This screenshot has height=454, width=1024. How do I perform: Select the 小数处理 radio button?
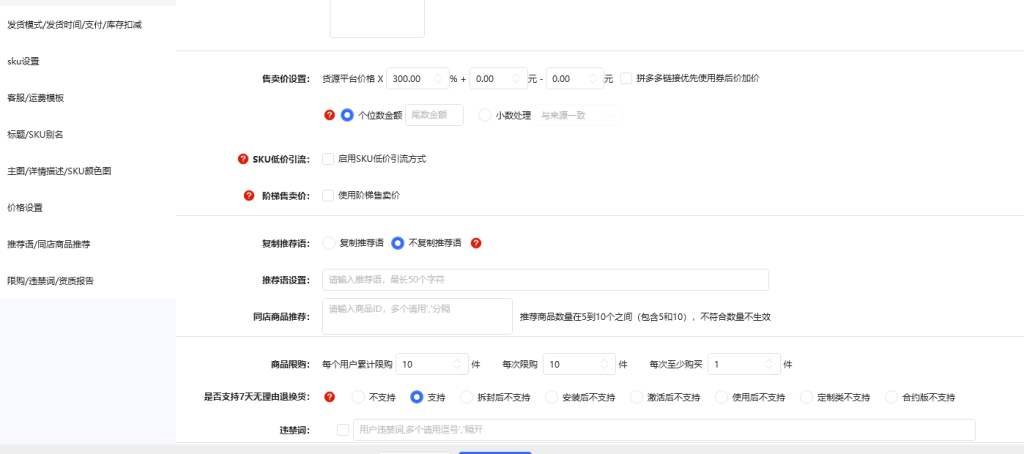point(485,115)
